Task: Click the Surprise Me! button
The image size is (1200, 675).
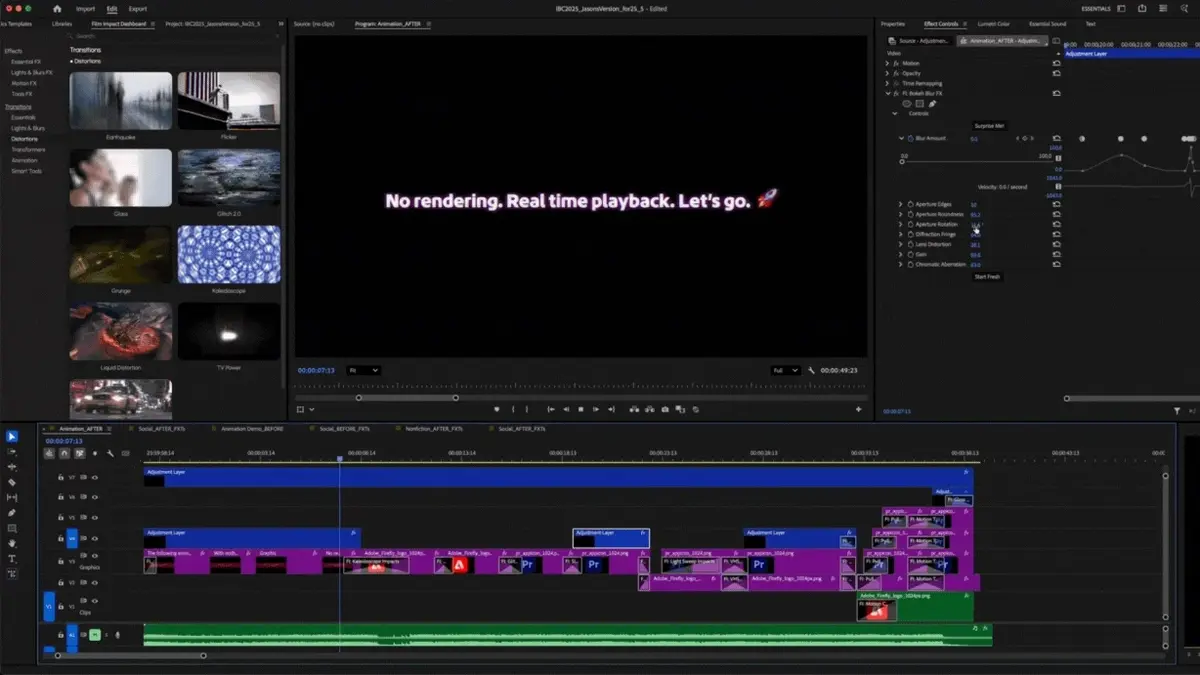Action: pyautogui.click(x=988, y=126)
